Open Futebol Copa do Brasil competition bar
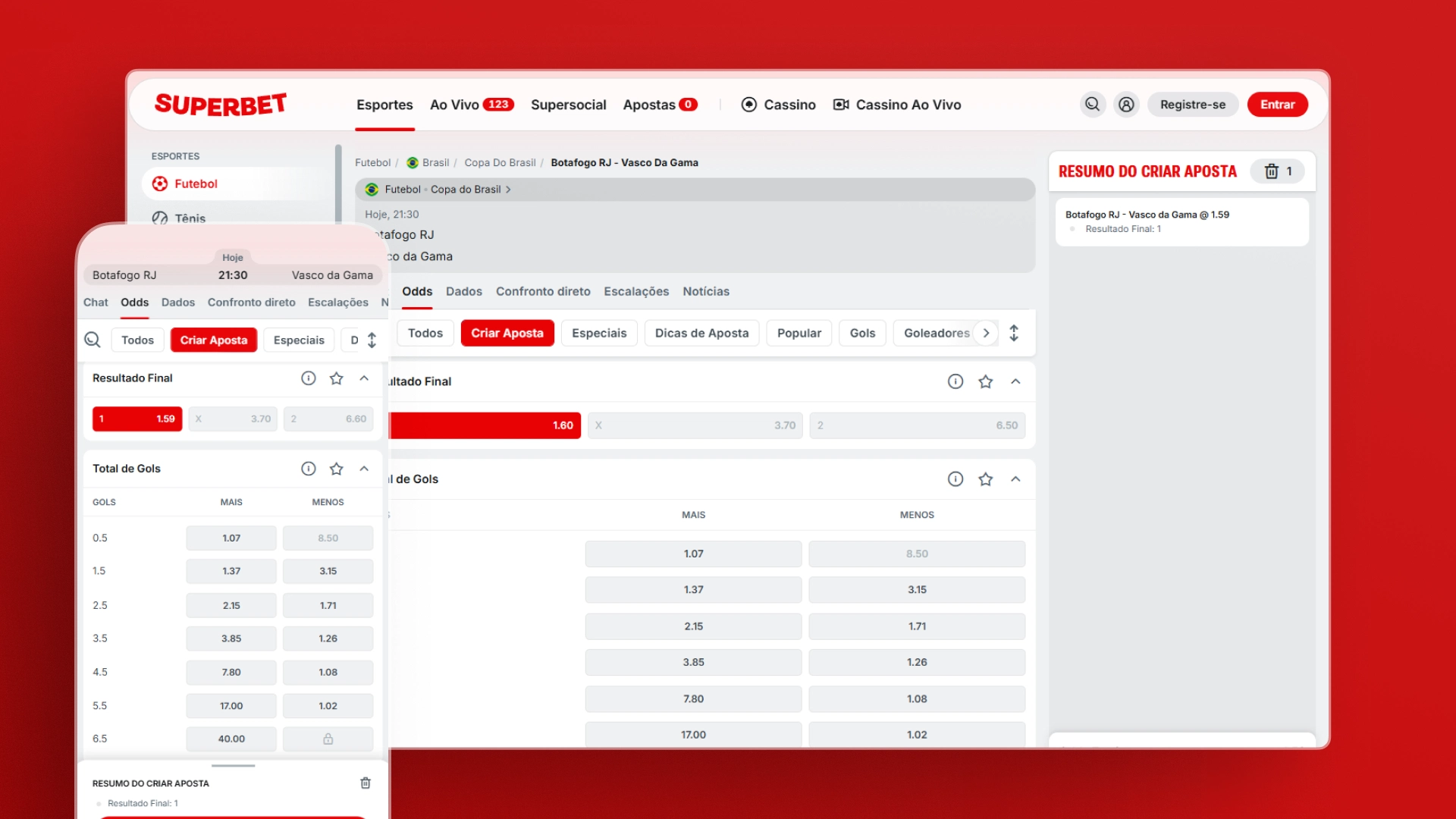 point(695,190)
